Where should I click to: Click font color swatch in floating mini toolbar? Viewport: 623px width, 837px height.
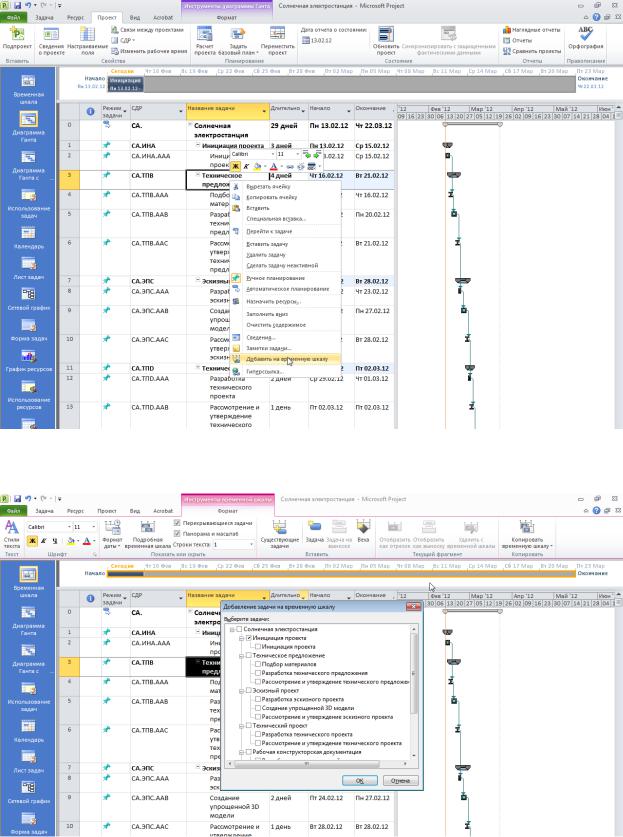click(273, 166)
